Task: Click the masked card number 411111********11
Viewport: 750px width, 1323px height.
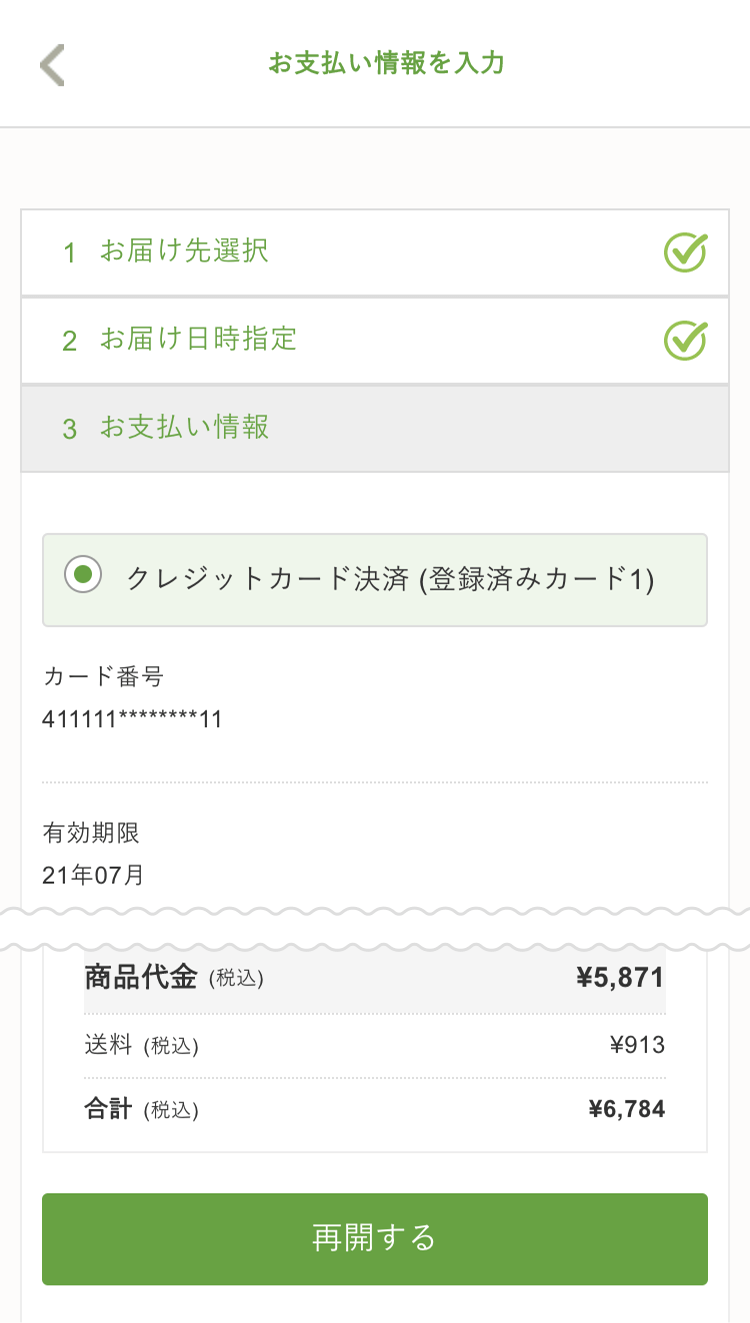Action: (x=132, y=719)
